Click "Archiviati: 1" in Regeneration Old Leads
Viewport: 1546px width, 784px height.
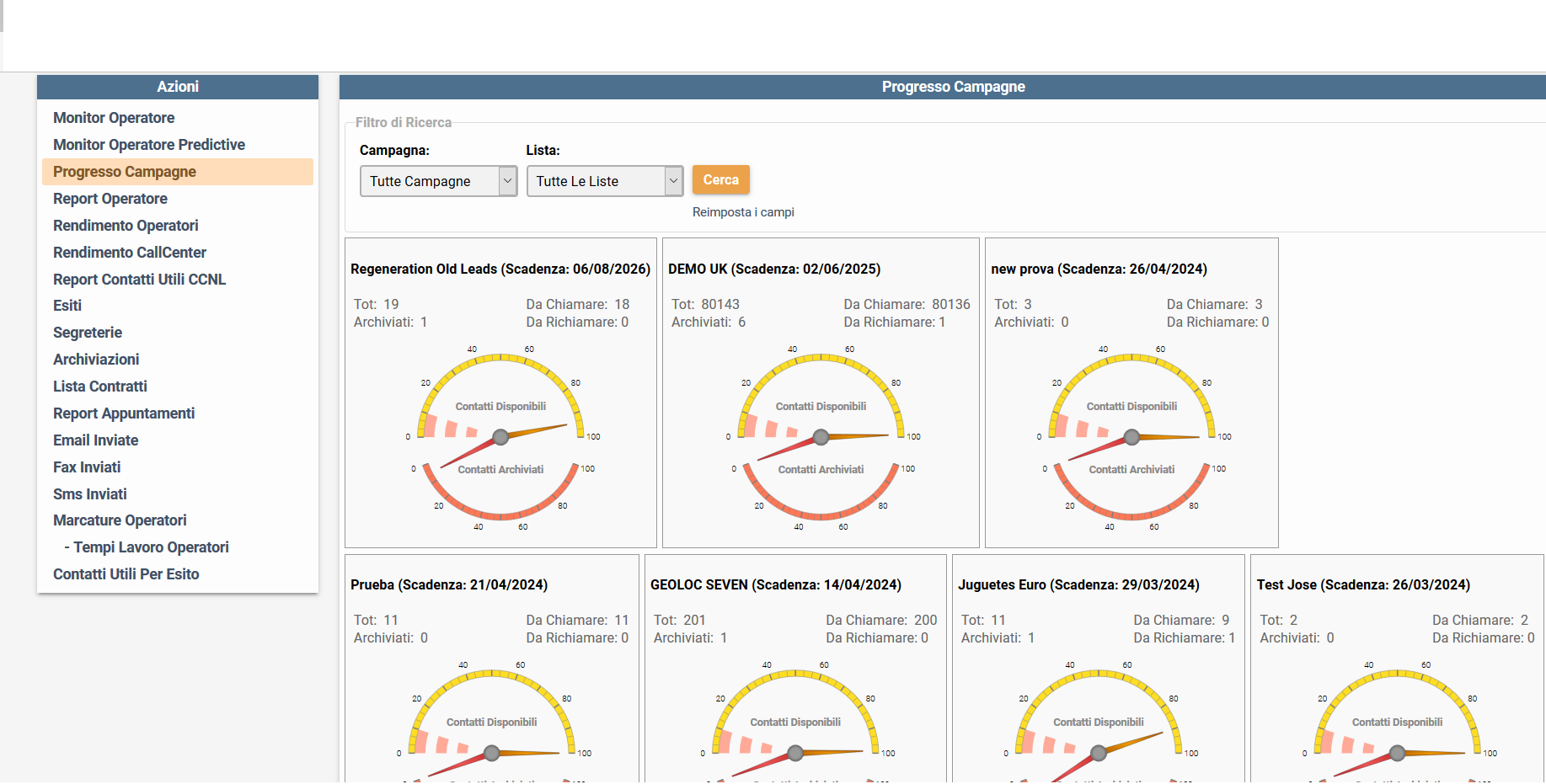tap(391, 323)
